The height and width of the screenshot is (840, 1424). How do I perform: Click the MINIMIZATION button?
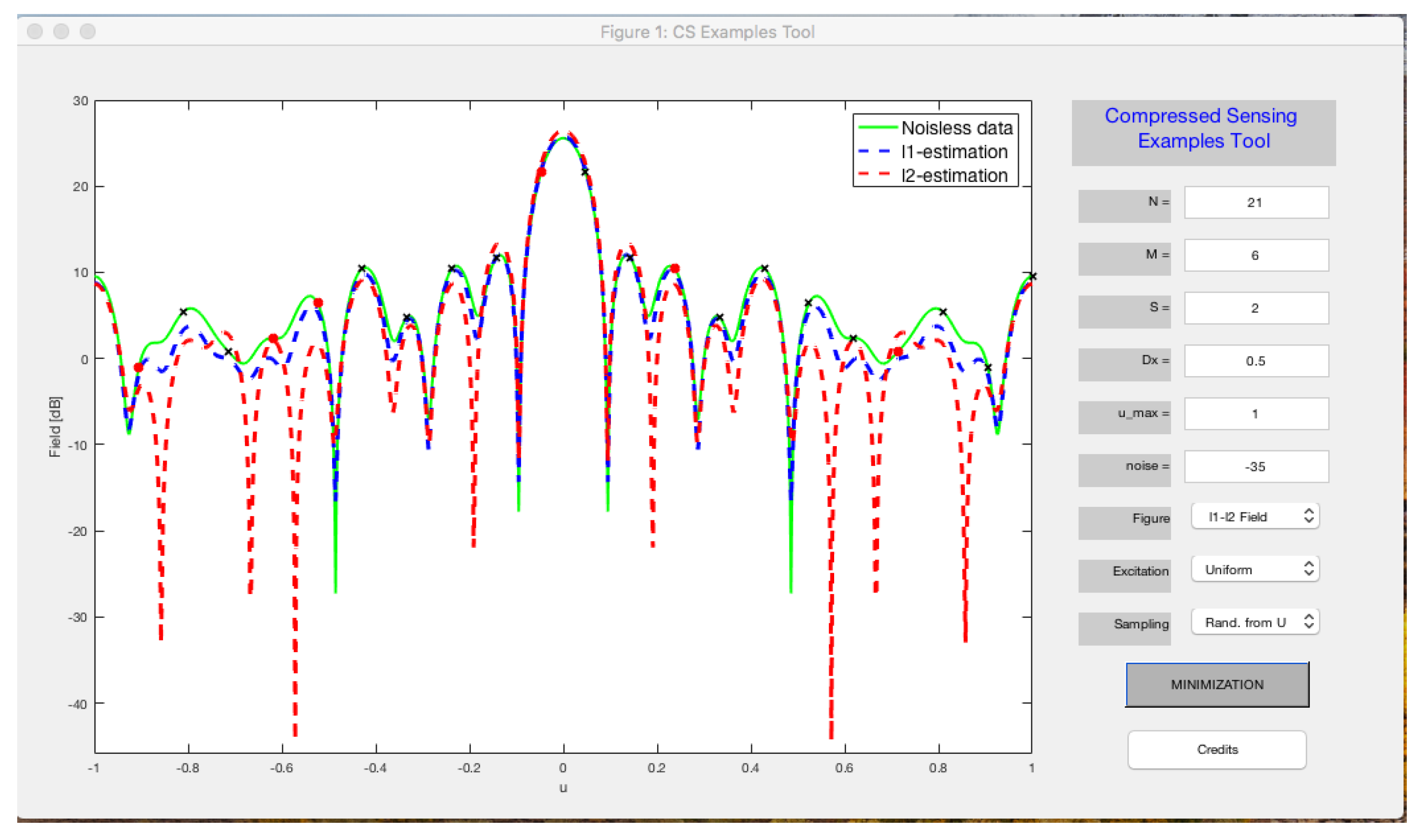tap(1217, 684)
